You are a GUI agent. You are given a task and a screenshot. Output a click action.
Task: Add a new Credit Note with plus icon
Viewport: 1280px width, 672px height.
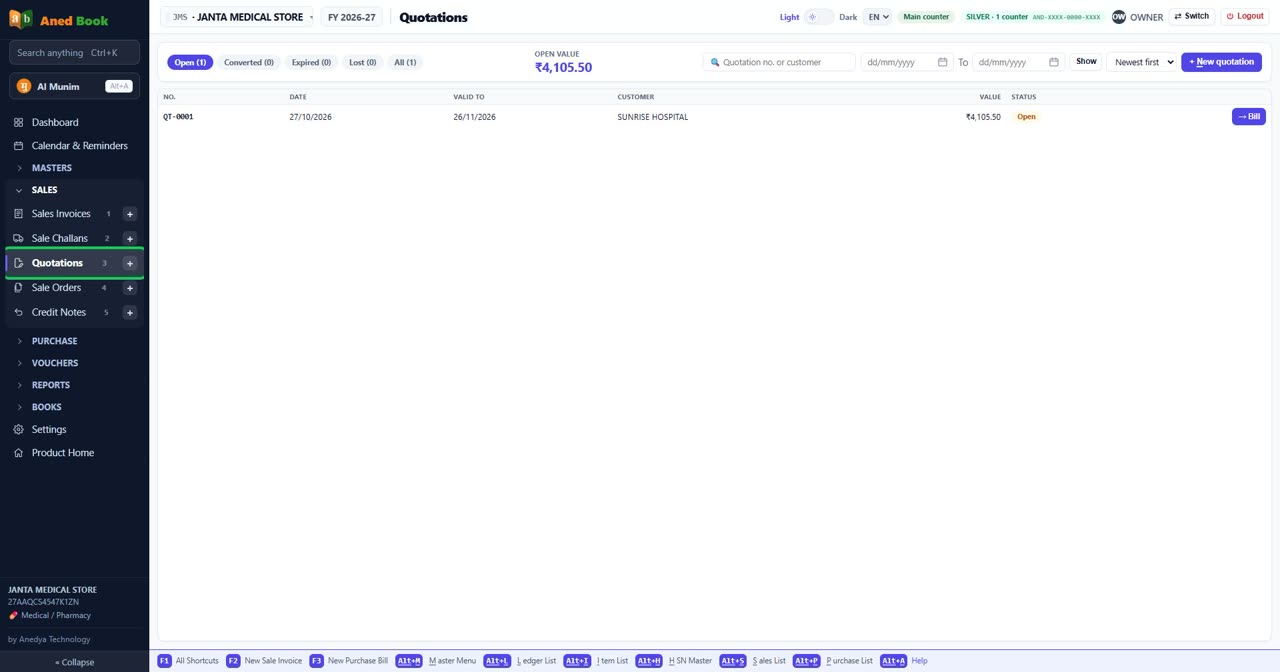129,312
